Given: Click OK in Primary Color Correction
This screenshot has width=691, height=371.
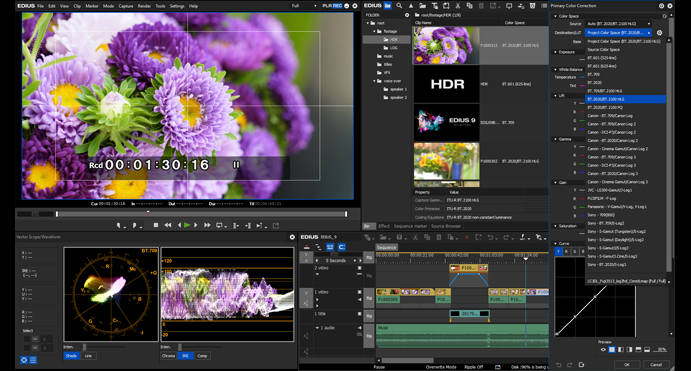Looking at the screenshot, I should [x=627, y=364].
